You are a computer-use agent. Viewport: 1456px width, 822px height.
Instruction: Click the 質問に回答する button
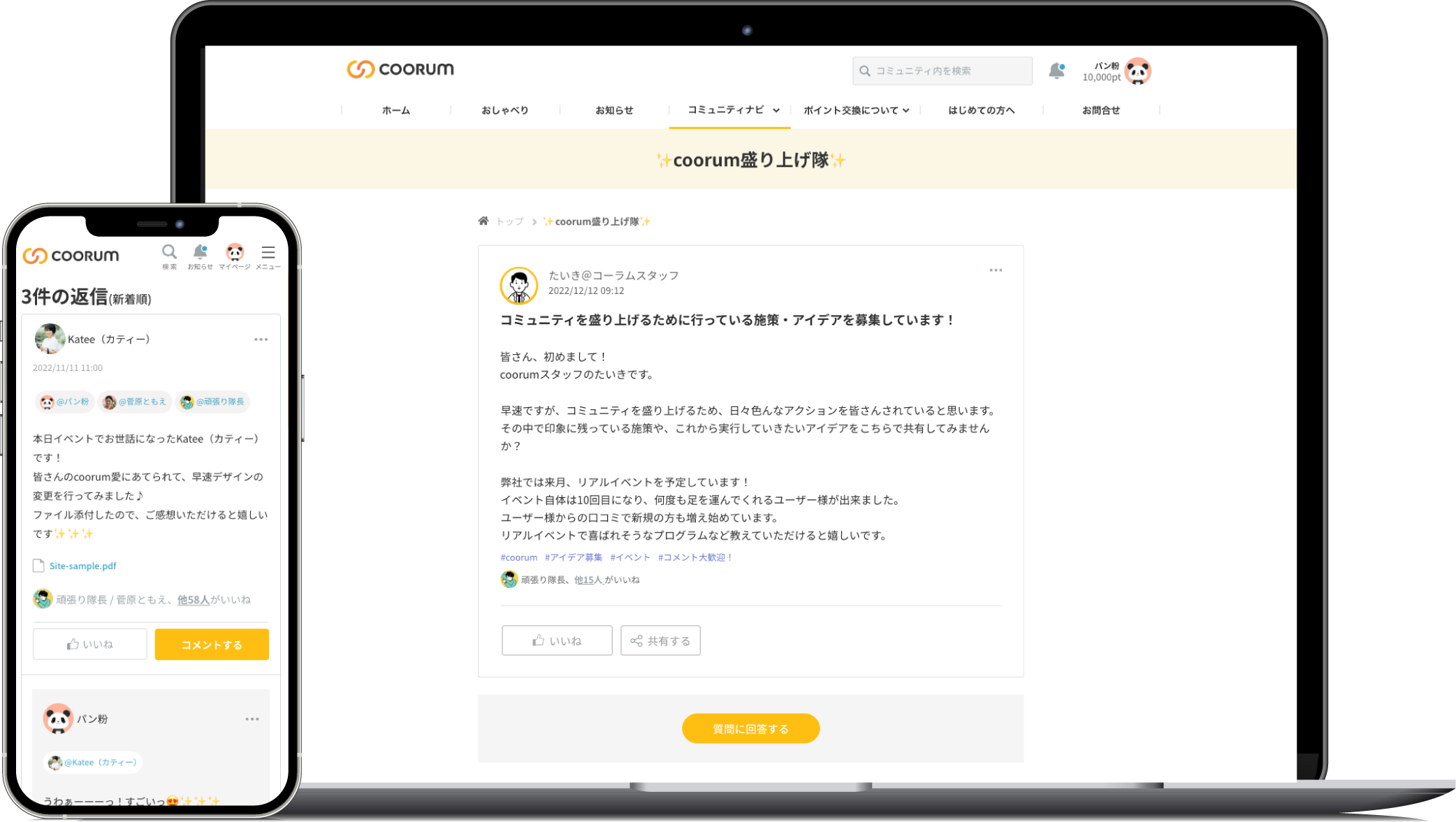point(750,728)
